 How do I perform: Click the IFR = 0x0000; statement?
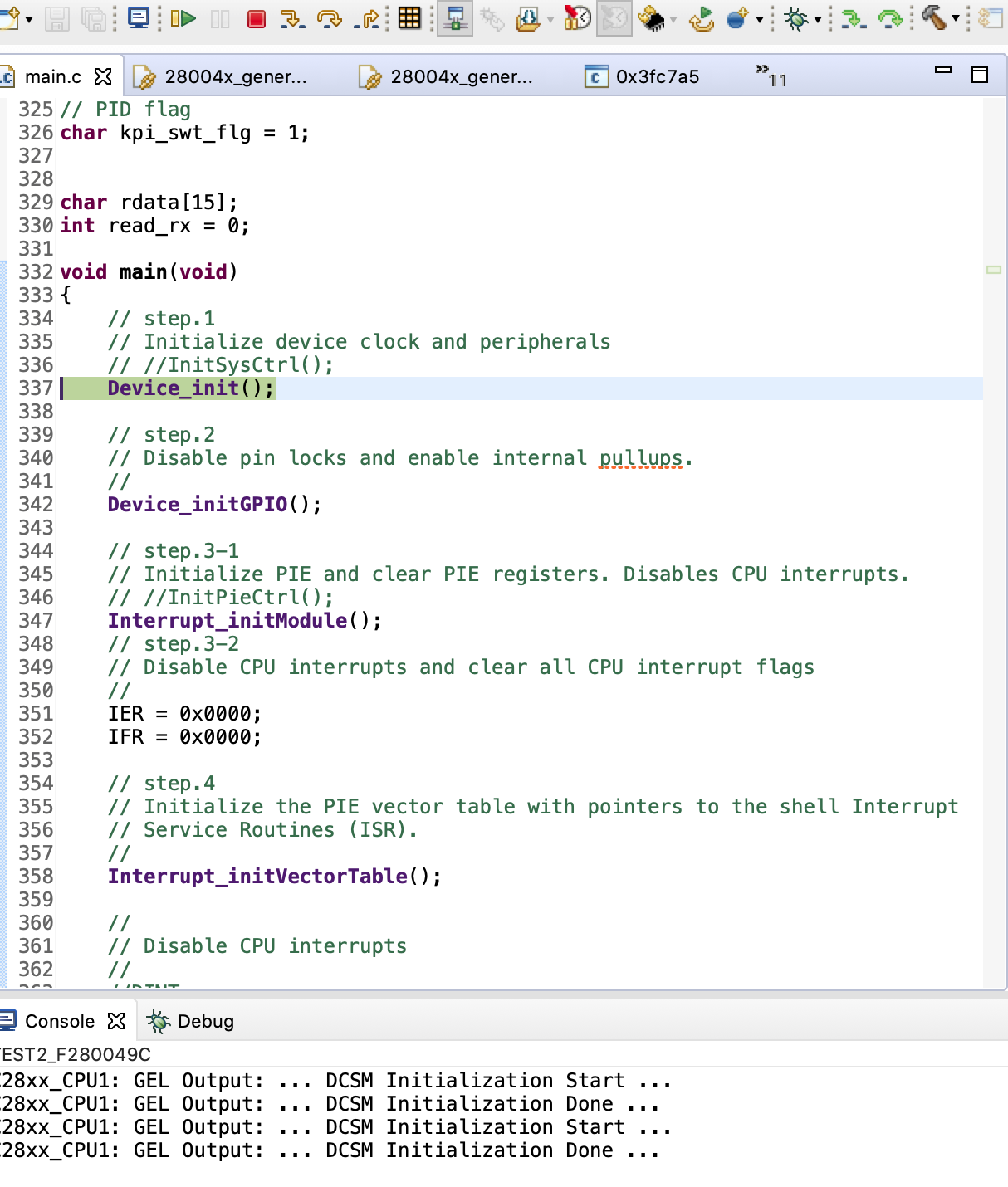click(x=184, y=736)
